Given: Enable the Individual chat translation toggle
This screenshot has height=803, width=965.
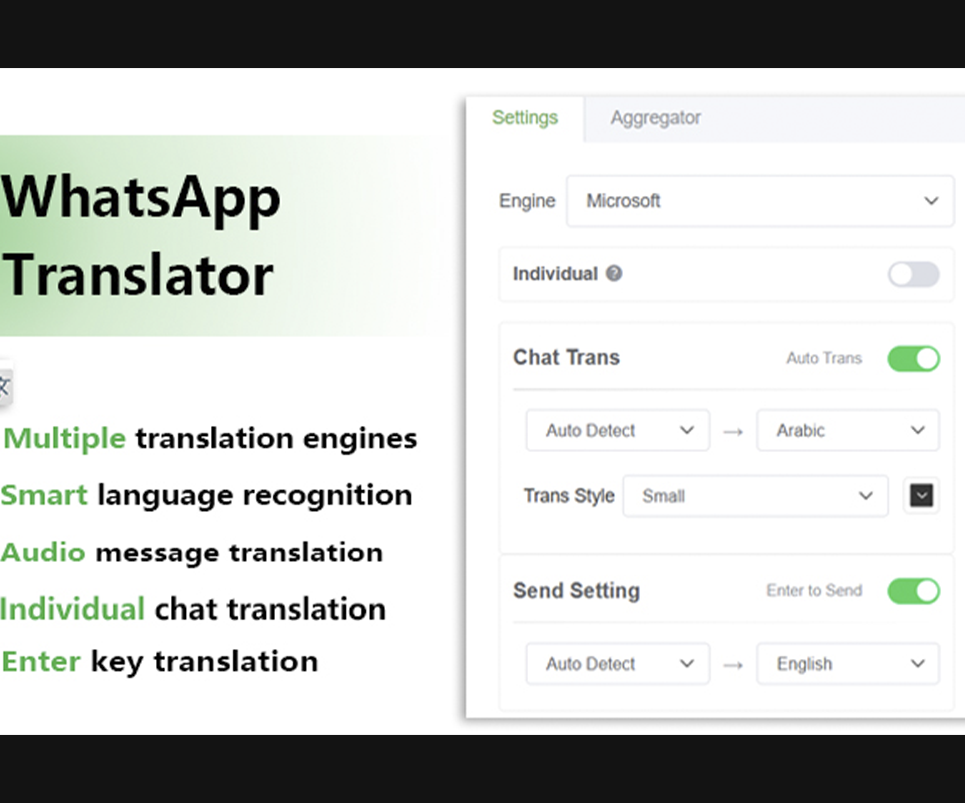Looking at the screenshot, I should pyautogui.click(x=913, y=274).
